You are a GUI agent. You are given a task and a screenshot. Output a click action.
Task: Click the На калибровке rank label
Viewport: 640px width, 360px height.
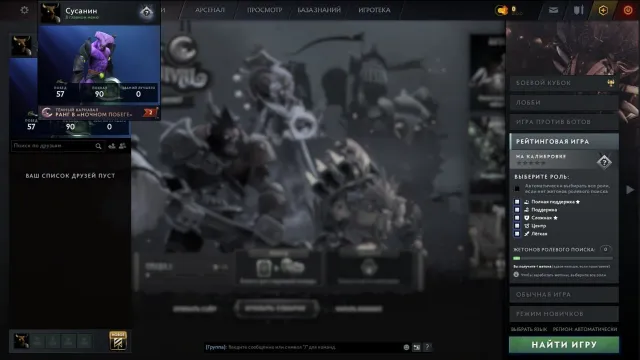541,156
